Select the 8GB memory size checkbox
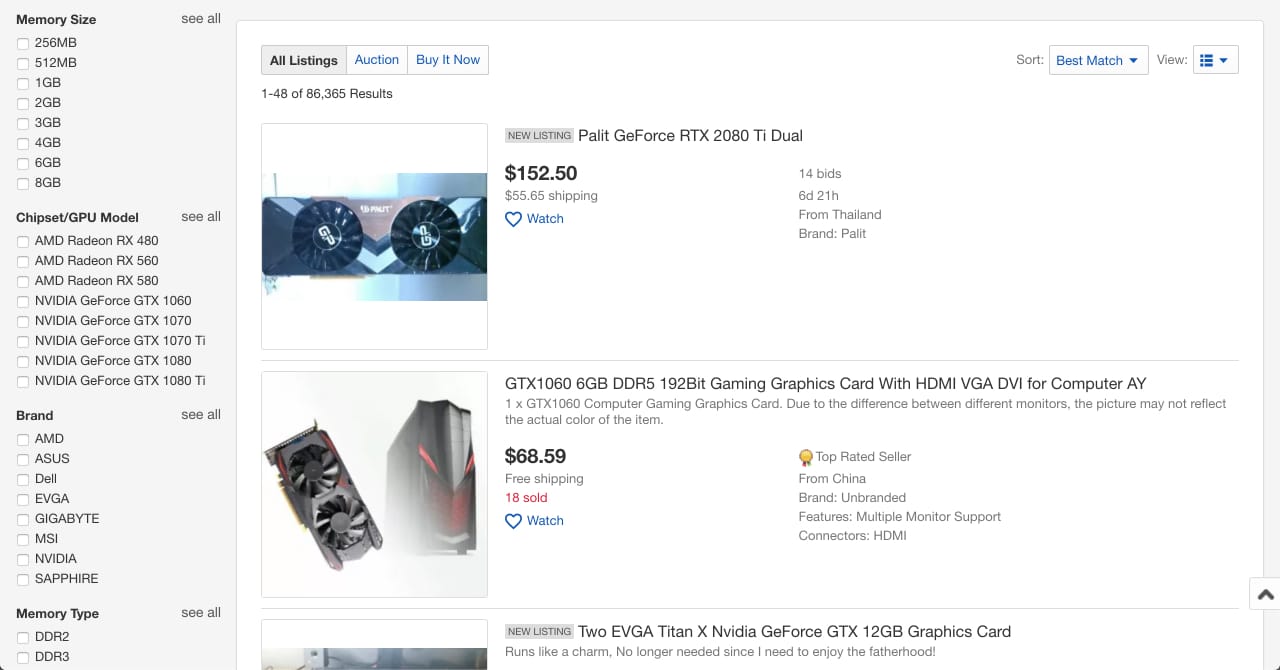The height and width of the screenshot is (670, 1280). [x=23, y=183]
